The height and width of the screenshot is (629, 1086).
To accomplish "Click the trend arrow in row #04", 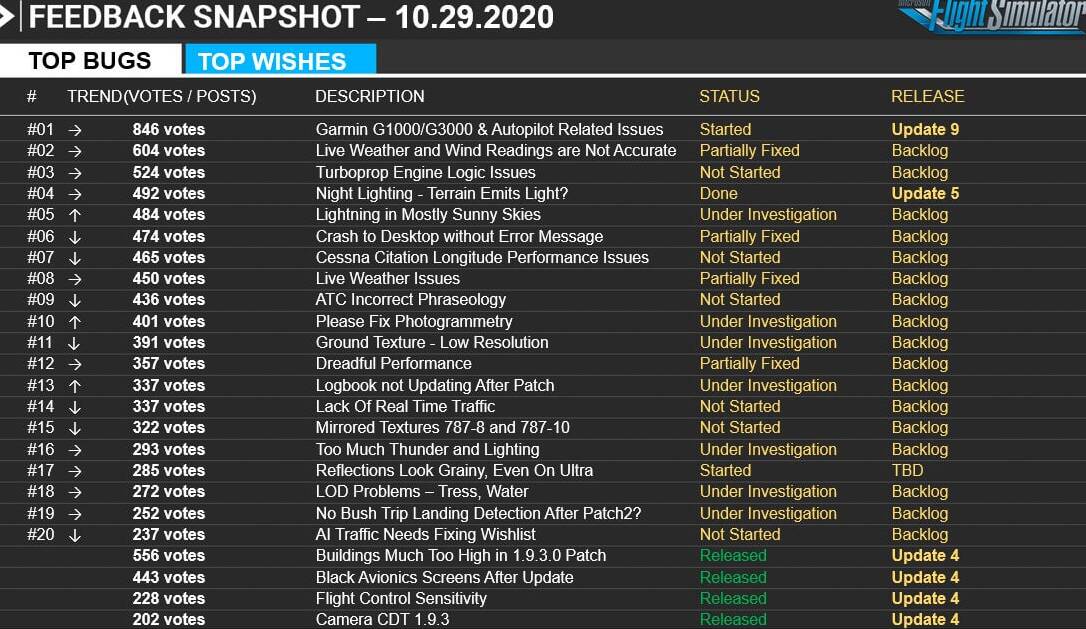I will (75, 194).
